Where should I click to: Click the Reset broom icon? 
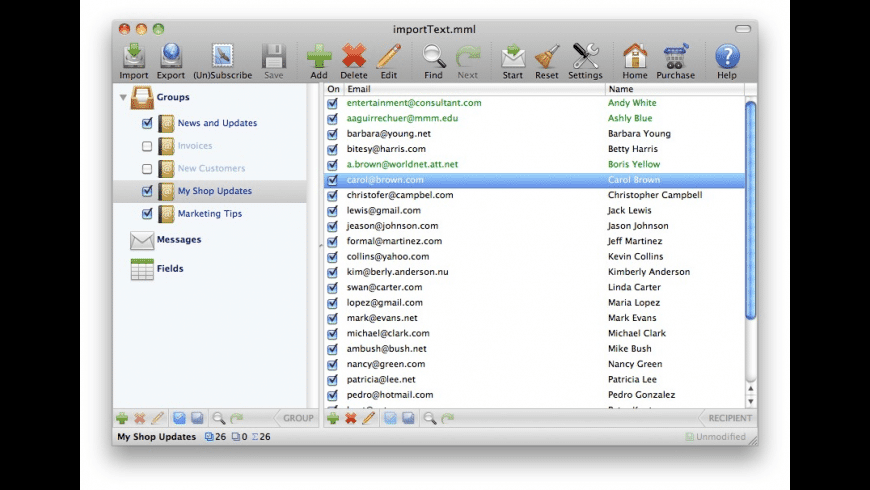pyautogui.click(x=546, y=57)
